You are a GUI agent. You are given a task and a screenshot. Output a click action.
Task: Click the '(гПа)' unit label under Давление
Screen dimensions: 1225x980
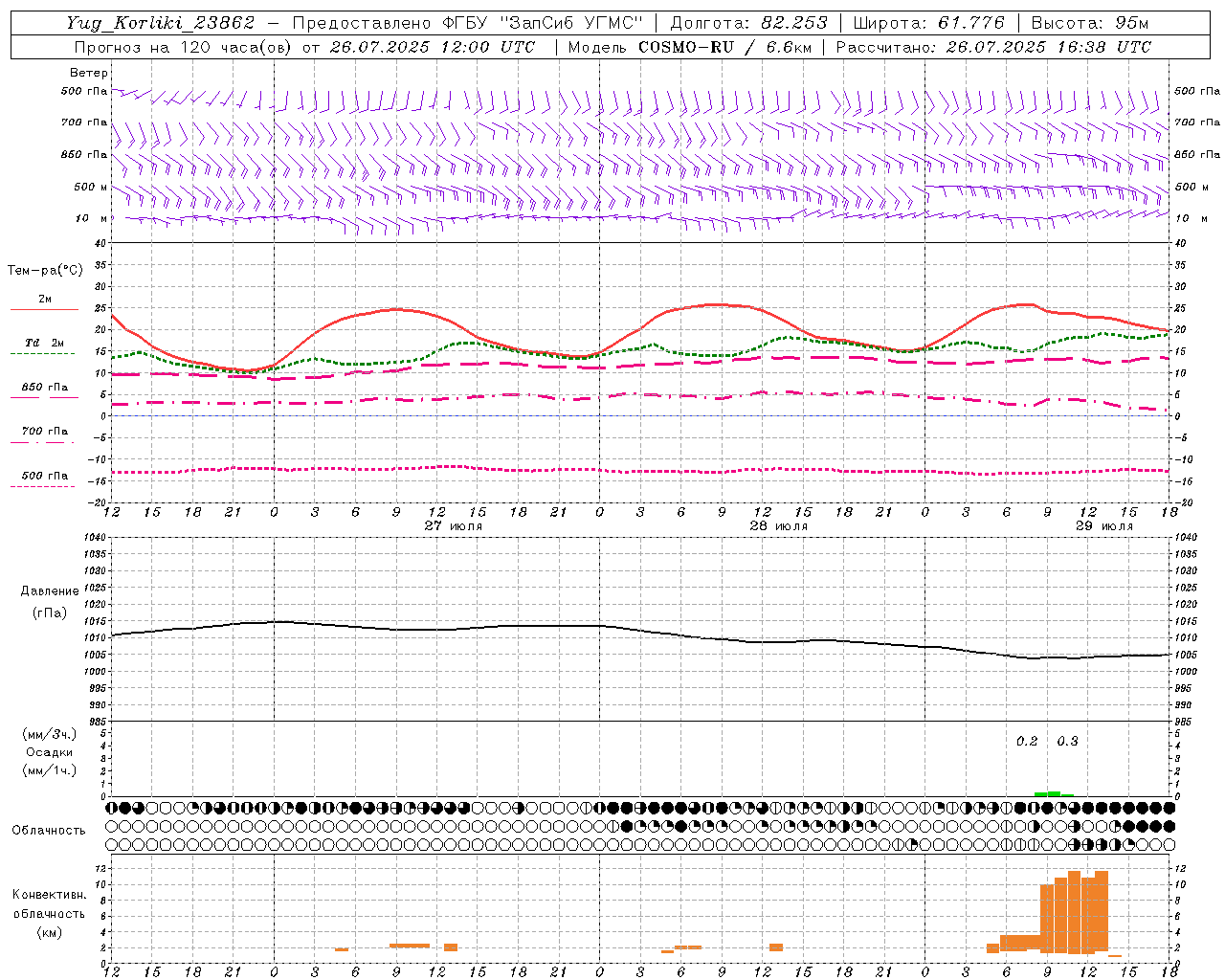pyautogui.click(x=50, y=612)
